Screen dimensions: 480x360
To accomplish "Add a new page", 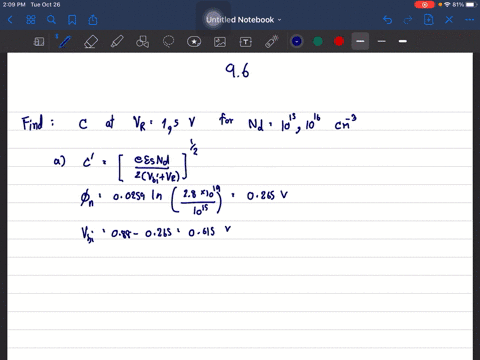I will pyautogui.click(x=429, y=20).
